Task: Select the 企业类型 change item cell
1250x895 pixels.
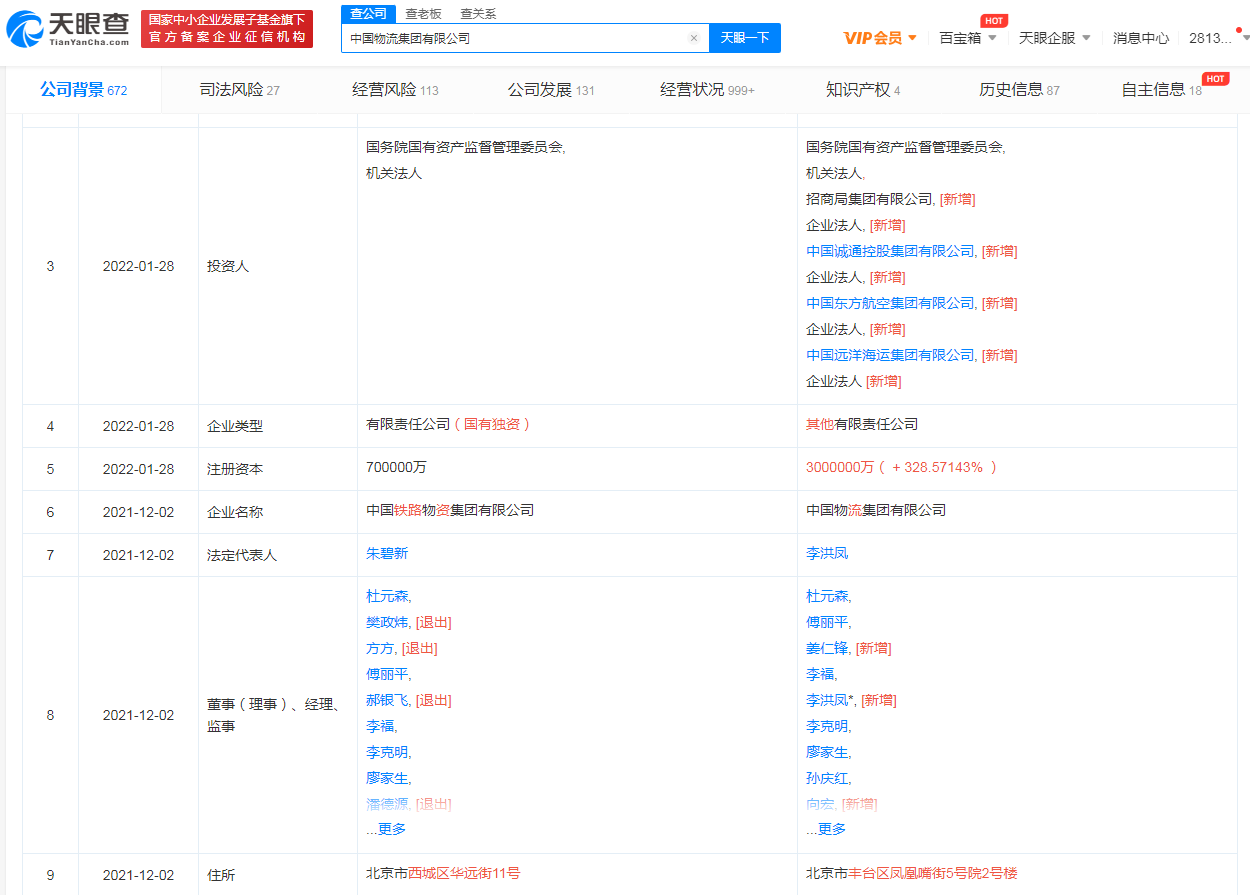Action: (278, 426)
